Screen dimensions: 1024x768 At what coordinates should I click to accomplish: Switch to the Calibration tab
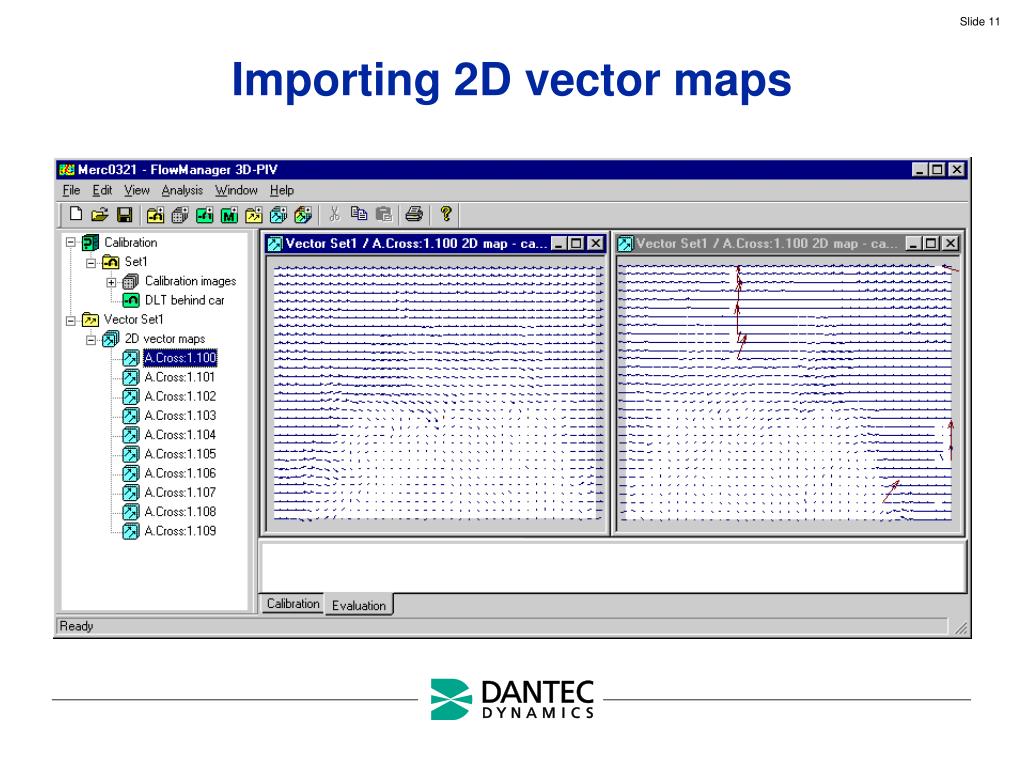(x=293, y=604)
